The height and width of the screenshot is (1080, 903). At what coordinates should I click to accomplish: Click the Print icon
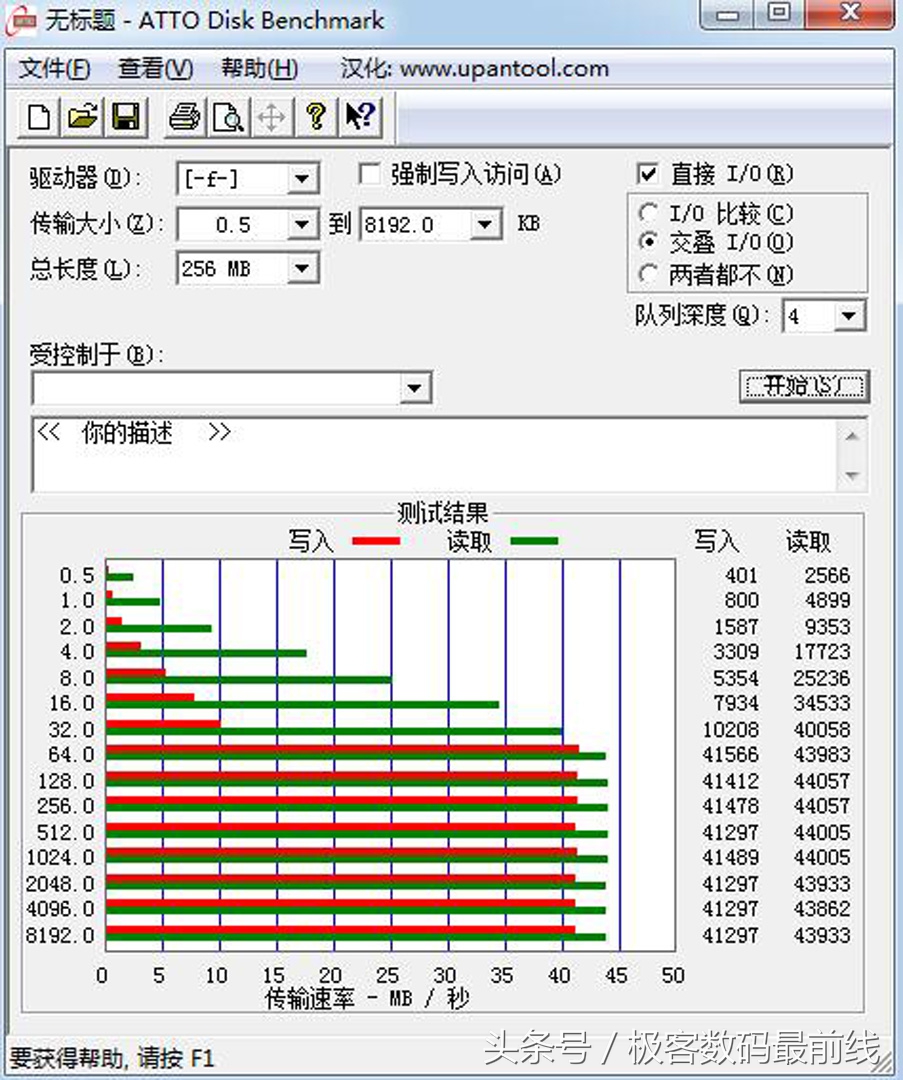click(x=183, y=117)
